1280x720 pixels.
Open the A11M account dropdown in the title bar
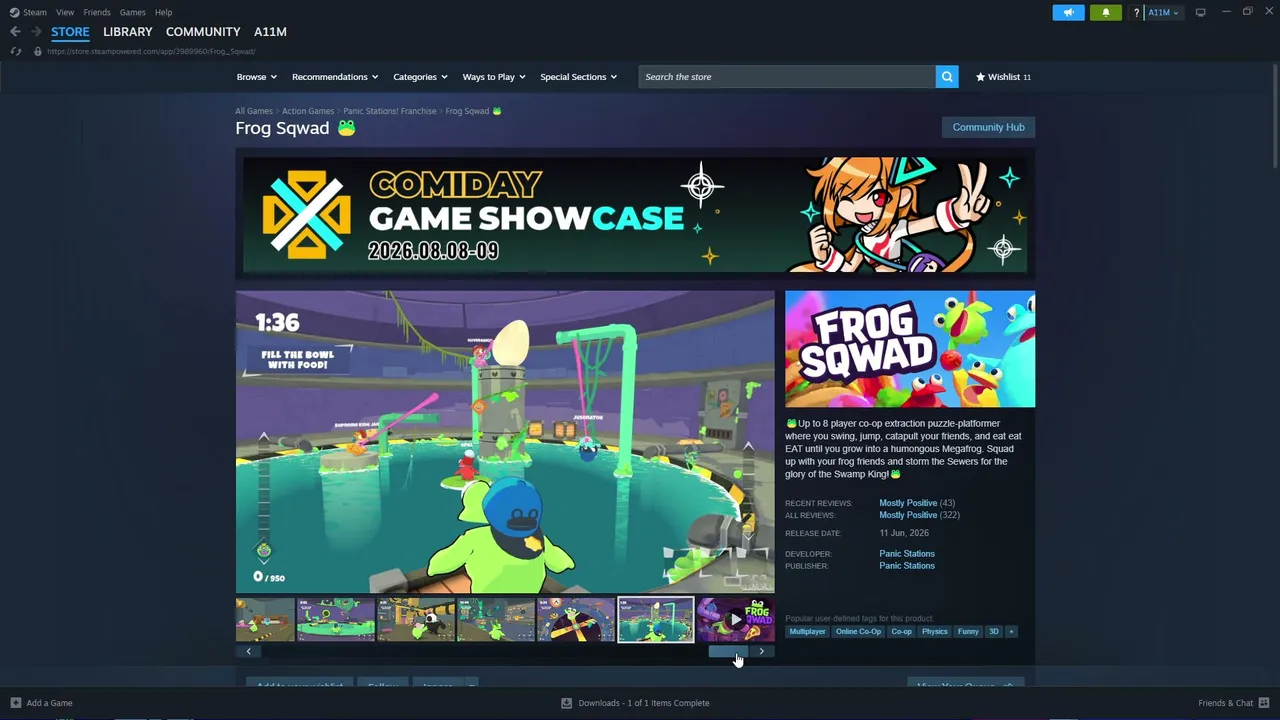point(1162,12)
